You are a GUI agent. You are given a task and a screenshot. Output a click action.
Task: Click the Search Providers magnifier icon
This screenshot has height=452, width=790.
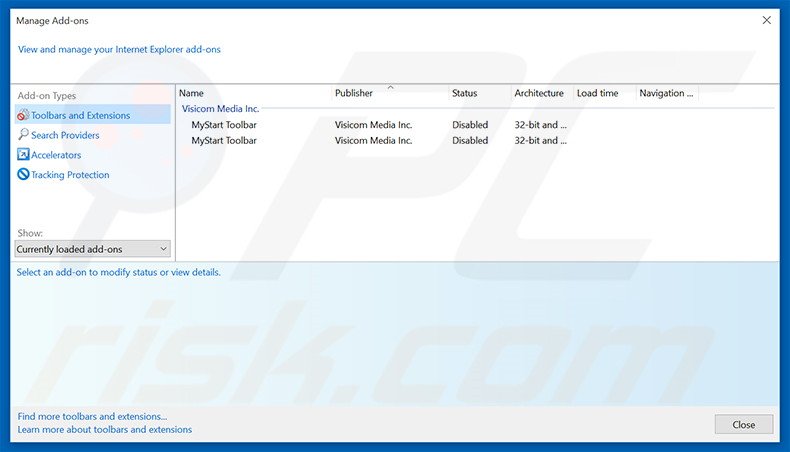tap(23, 135)
